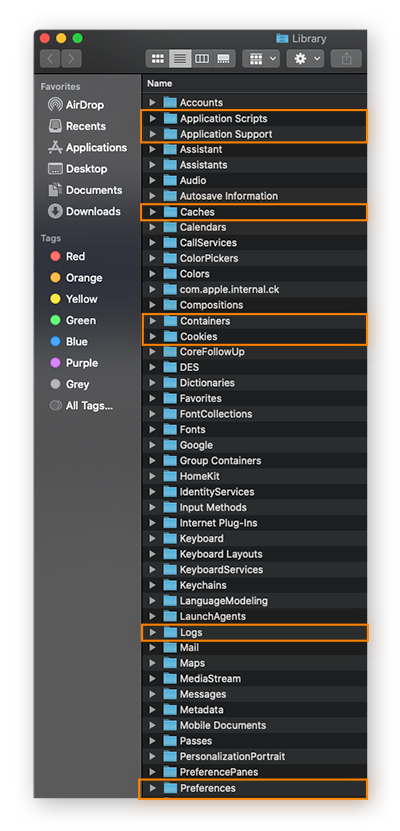
Task: Select the Messages row
Action: (254, 694)
